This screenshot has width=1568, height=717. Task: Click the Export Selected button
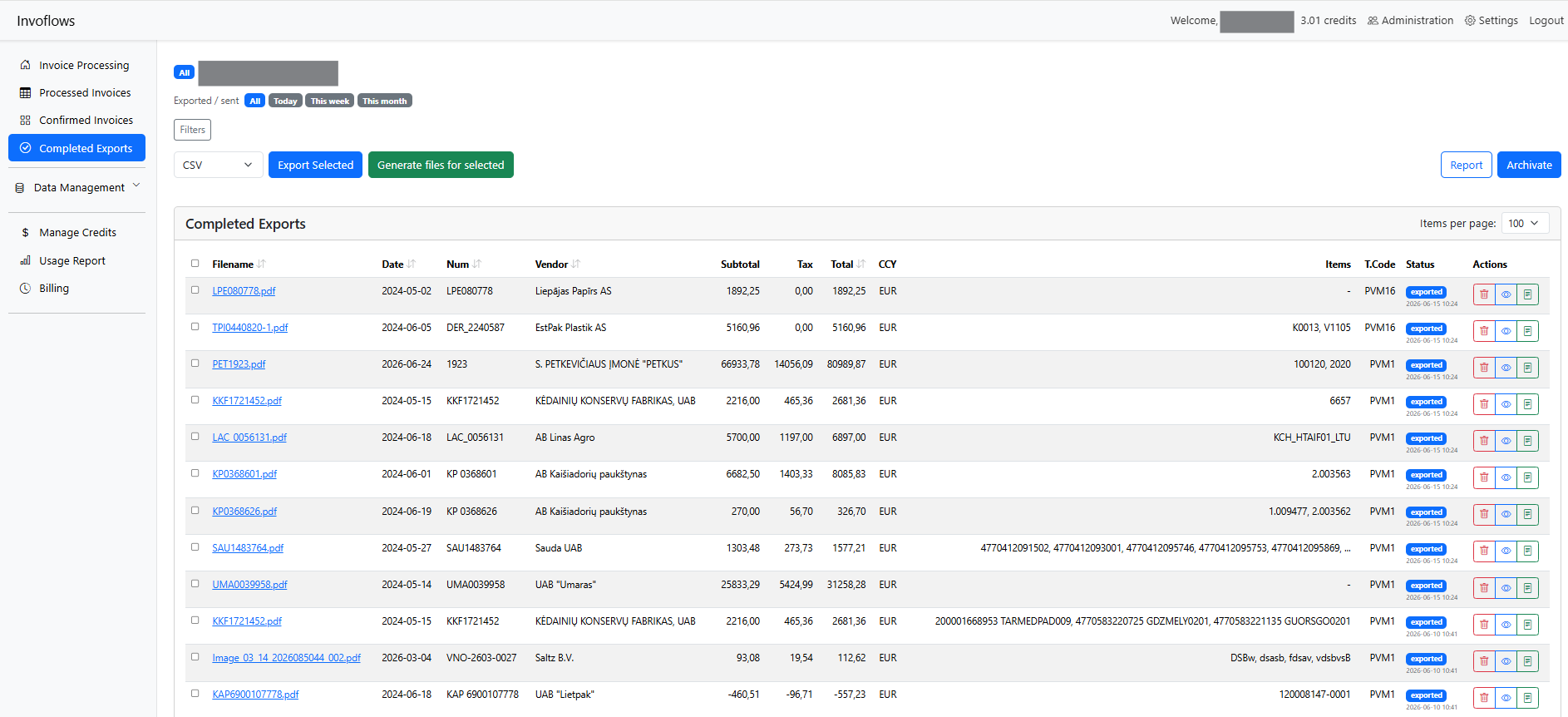coord(316,165)
